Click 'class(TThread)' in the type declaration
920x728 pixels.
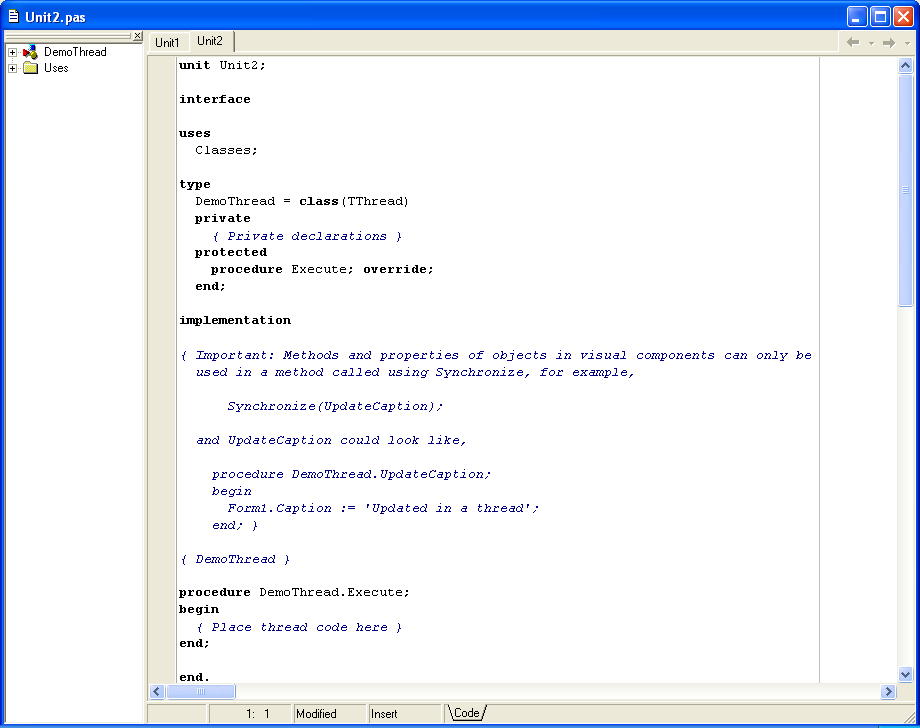[354, 201]
